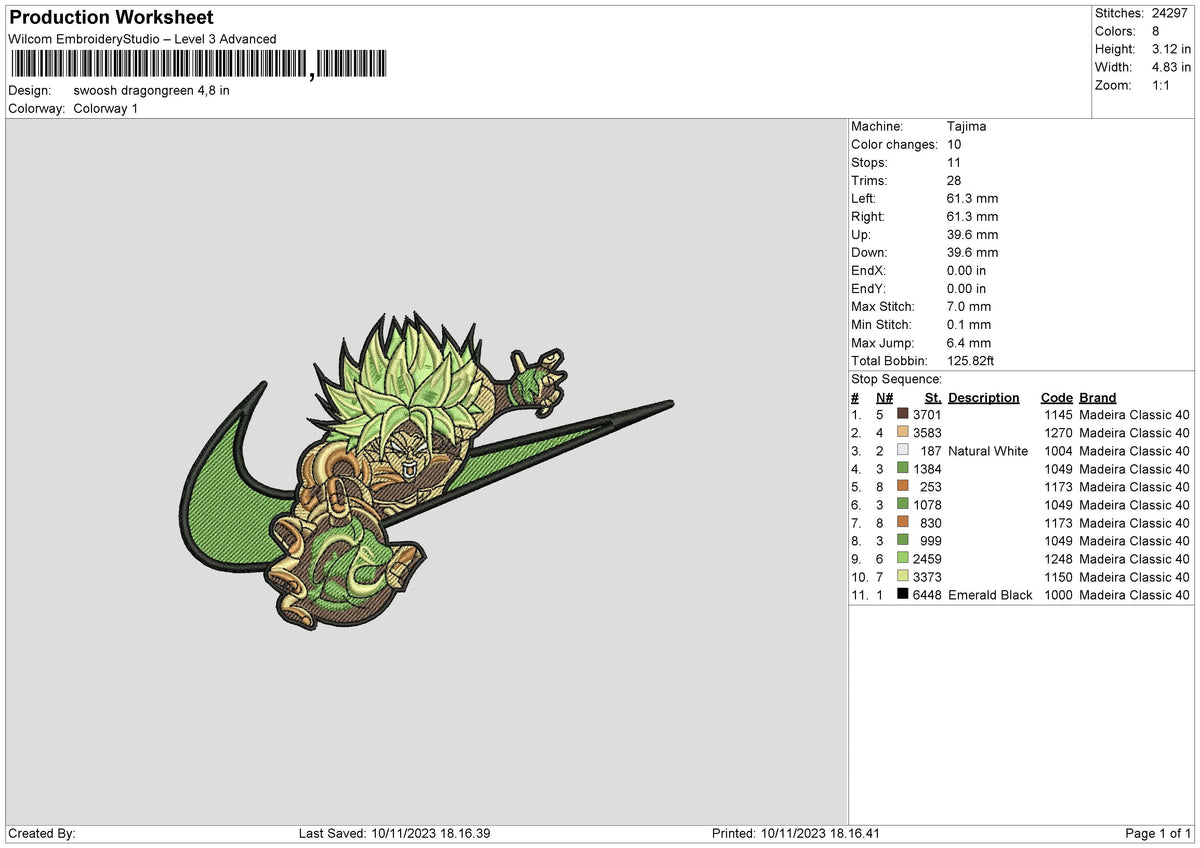Select the light green swatch with 2459 stitches
The image size is (1200, 848).
(903, 558)
